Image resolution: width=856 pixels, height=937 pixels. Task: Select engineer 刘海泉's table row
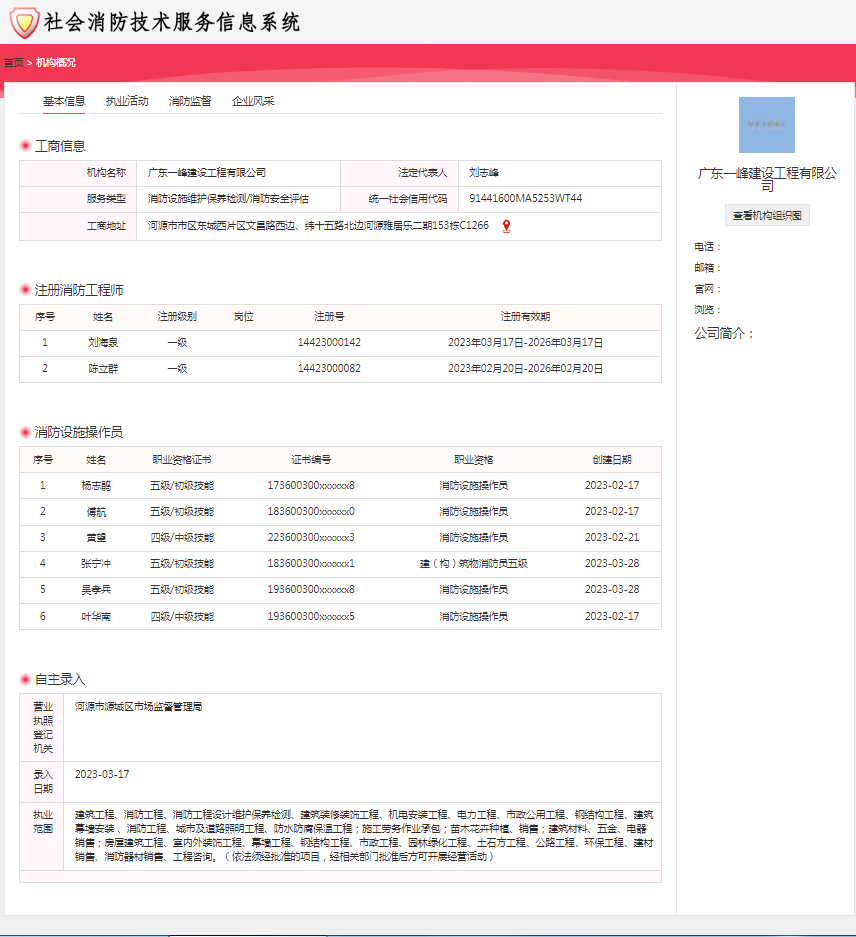click(340, 342)
